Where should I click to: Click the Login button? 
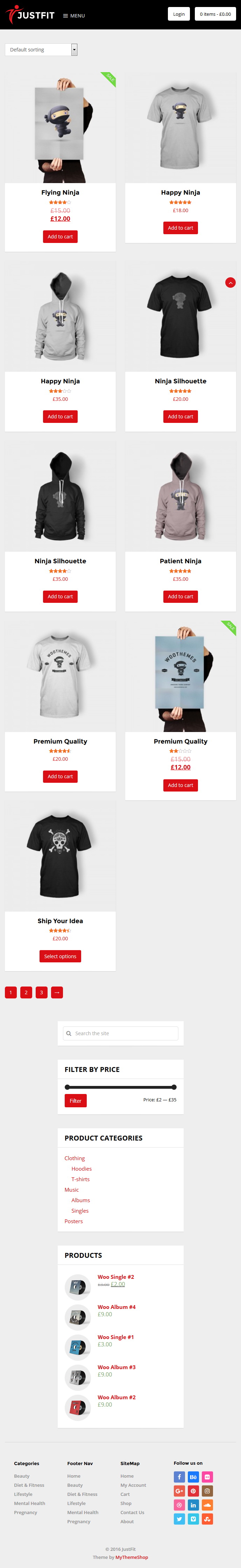point(179,14)
